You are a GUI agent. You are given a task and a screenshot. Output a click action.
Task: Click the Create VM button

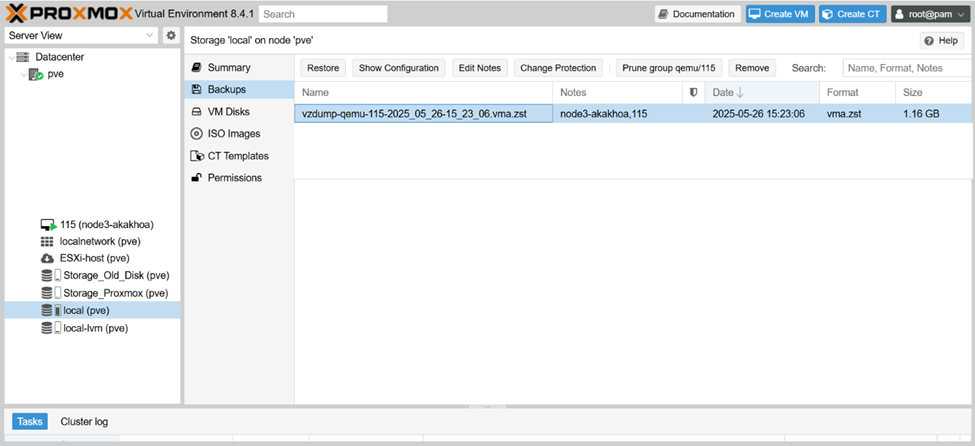point(778,14)
